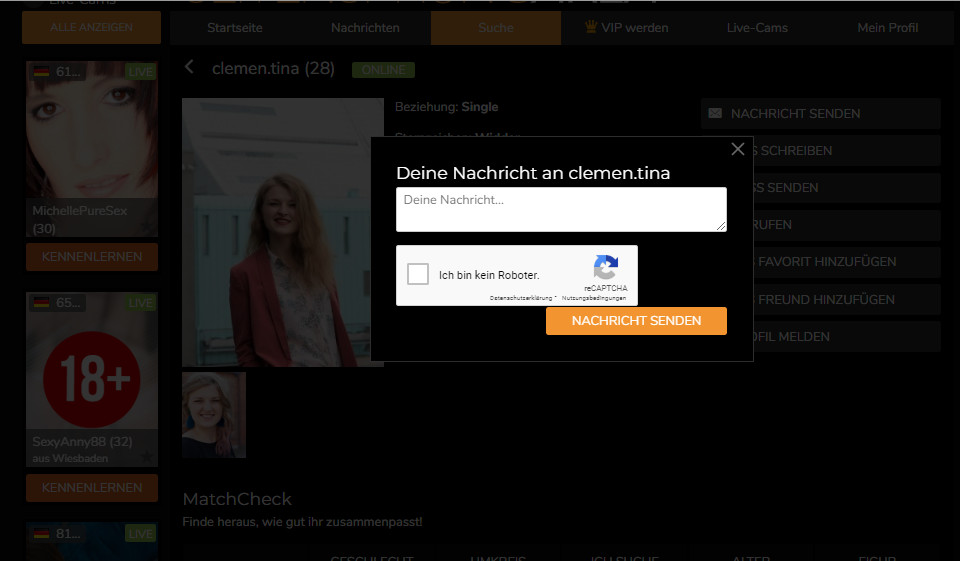Open the Suche tab
960x561 pixels.
[496, 28]
